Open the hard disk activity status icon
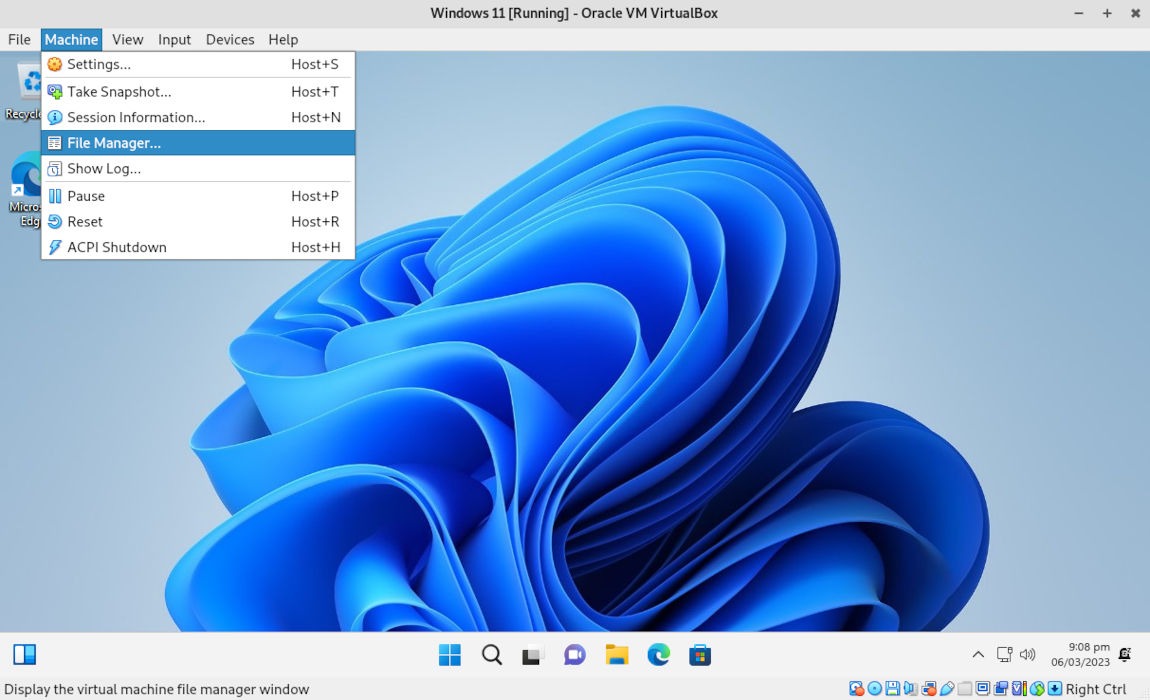Screen dimensions: 1150x700 (856, 688)
